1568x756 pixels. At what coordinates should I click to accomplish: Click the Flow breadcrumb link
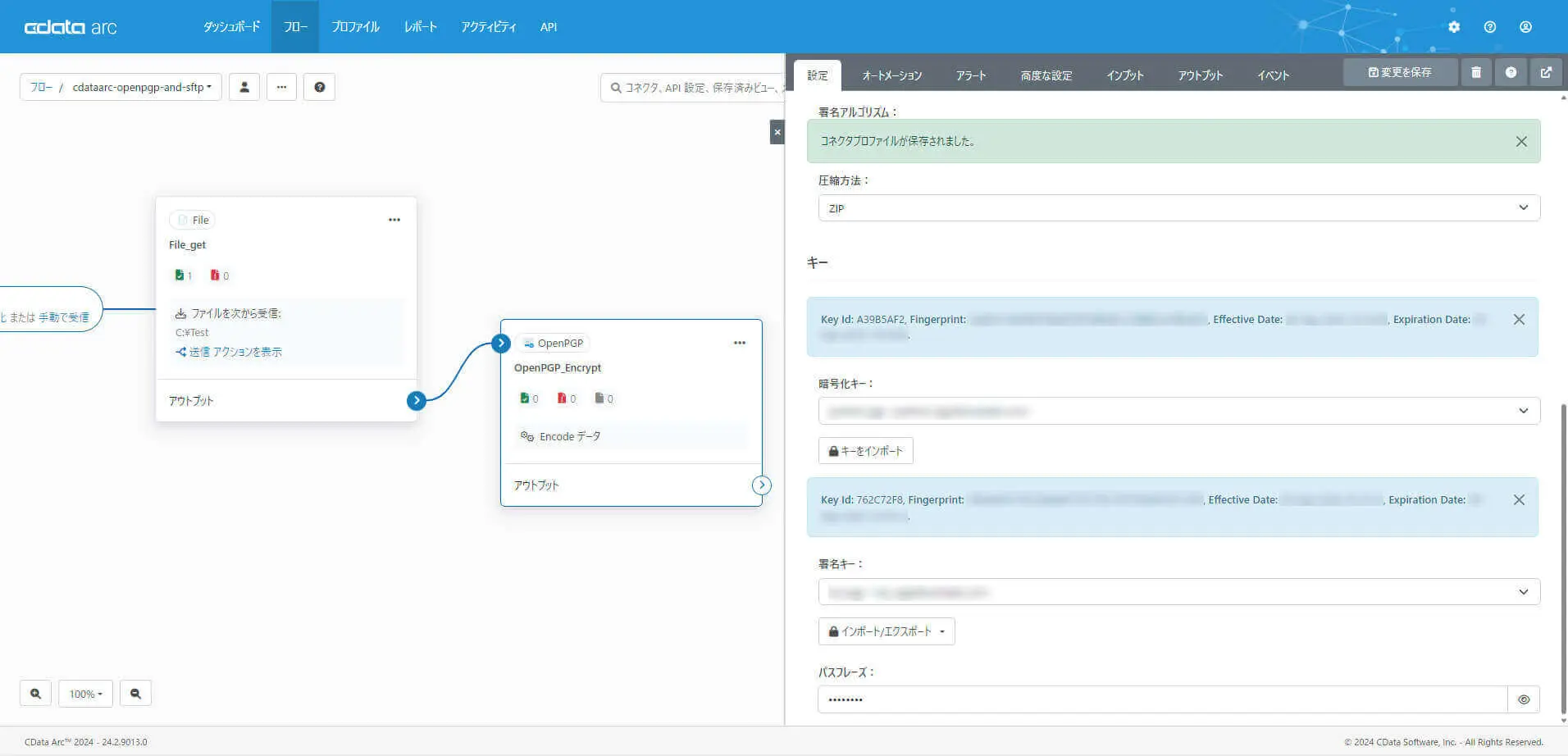point(41,87)
